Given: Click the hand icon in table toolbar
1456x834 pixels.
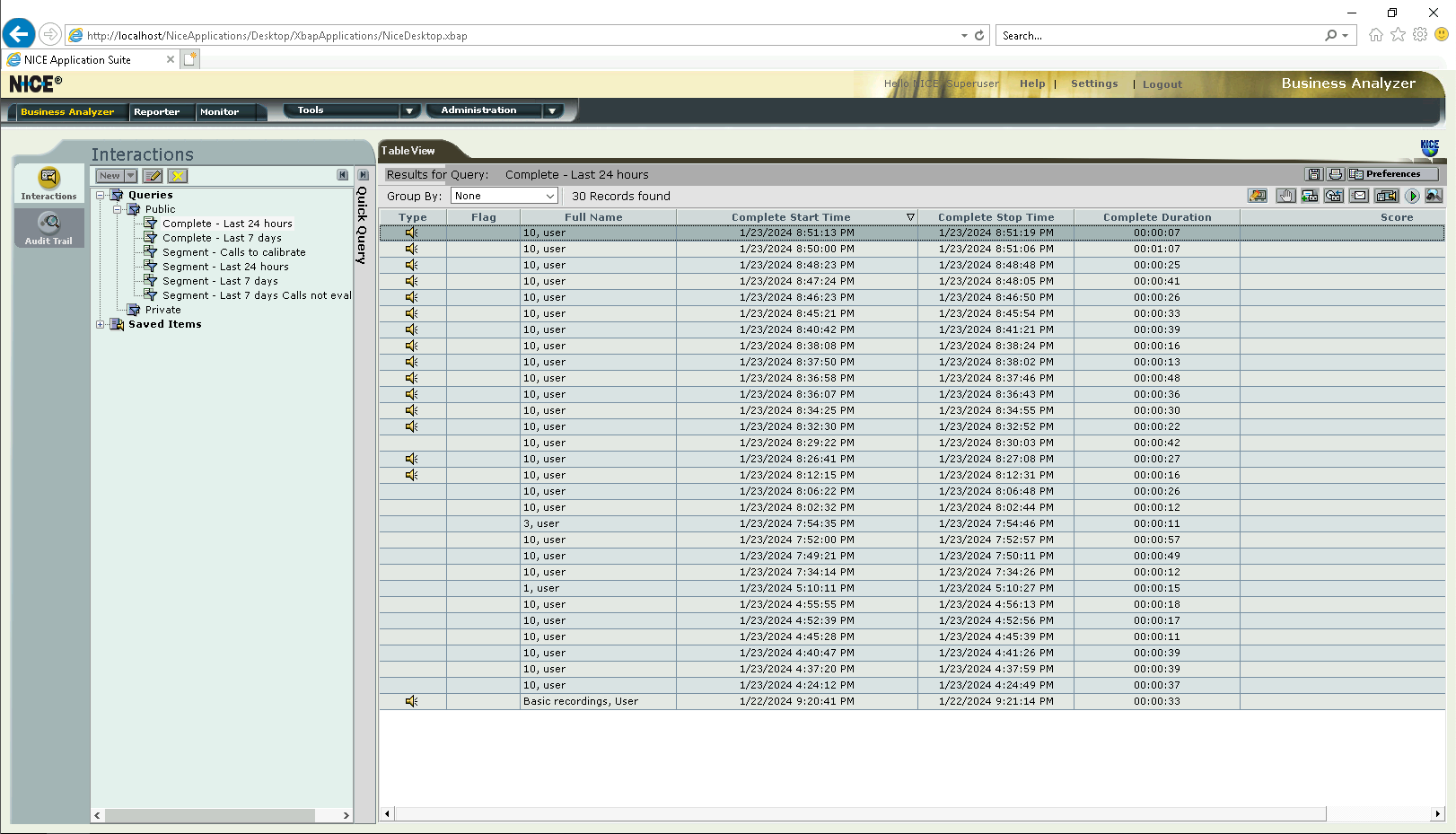Looking at the screenshot, I should 1285,196.
